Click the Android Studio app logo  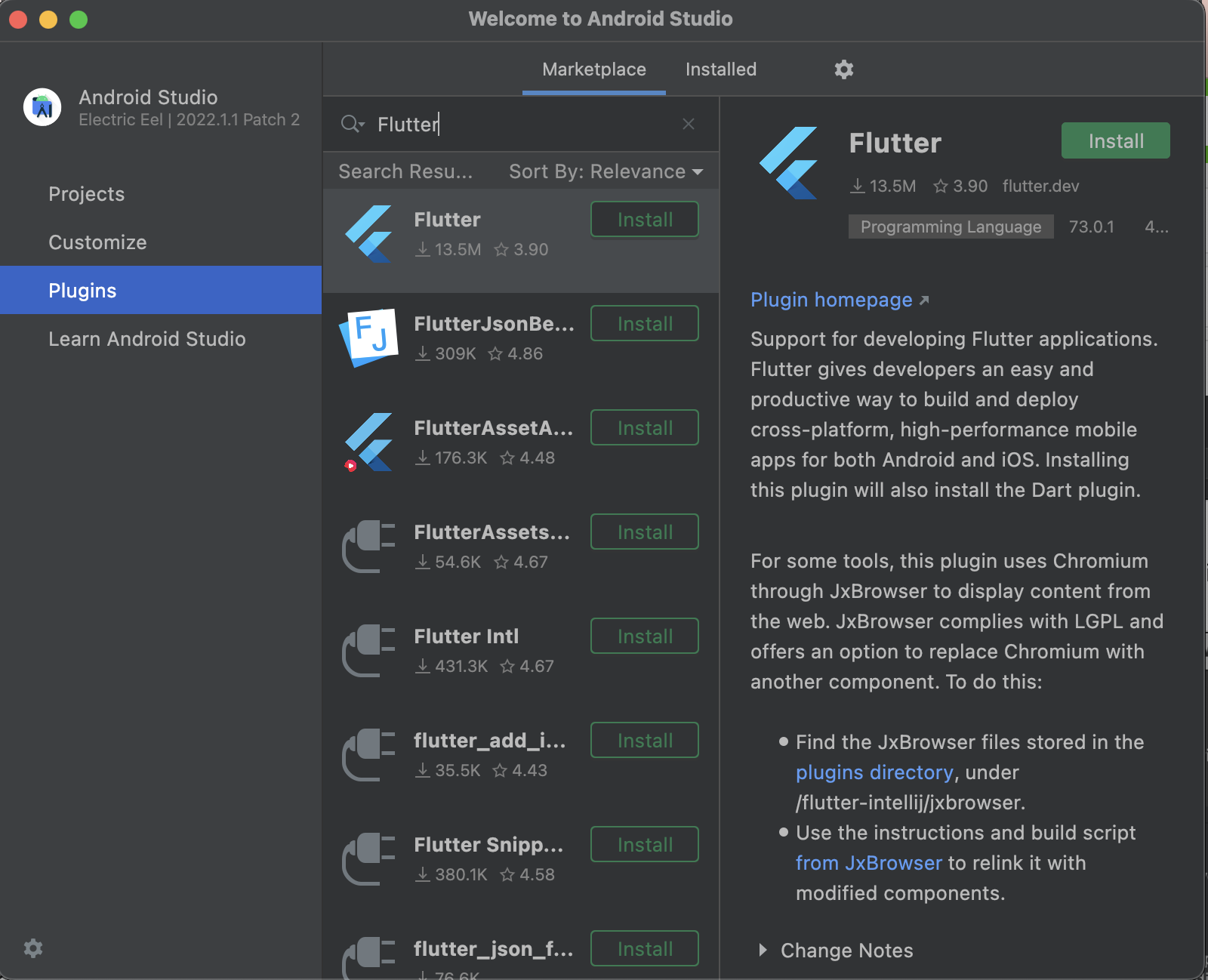(42, 107)
